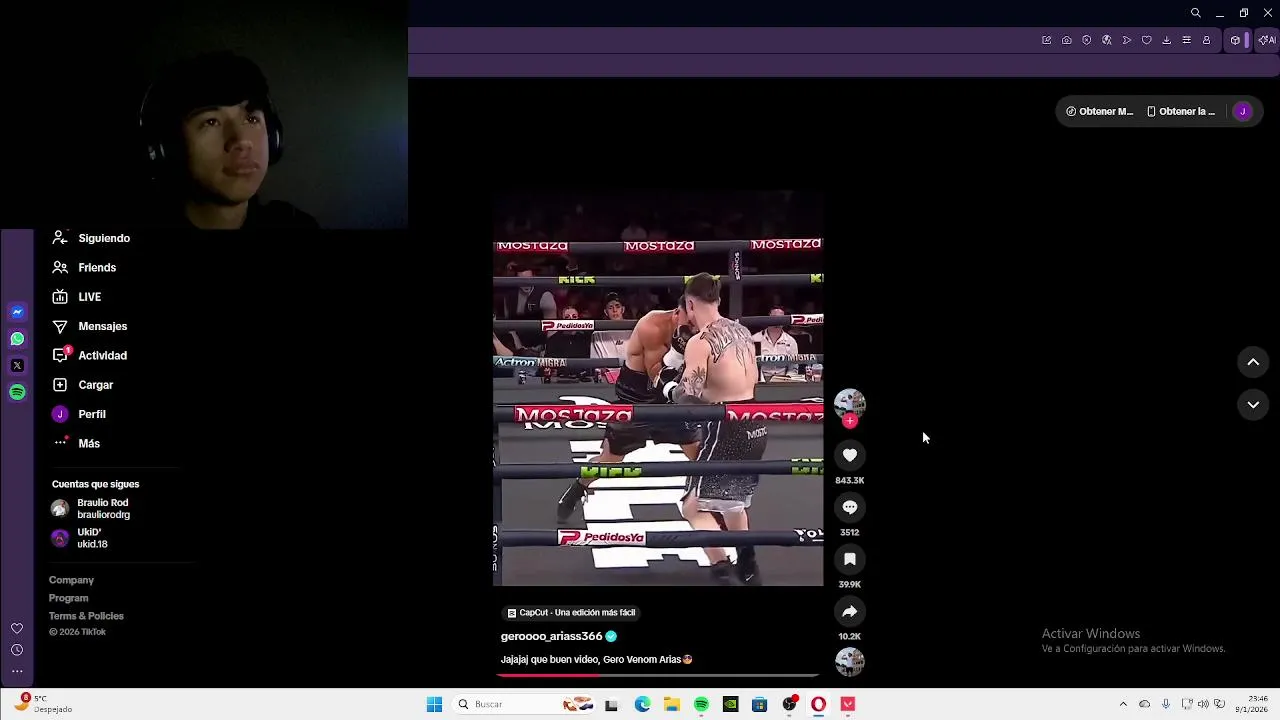Screen dimensions: 1280x720
Task: Follow creator using the red plus badge
Action: 850,421
